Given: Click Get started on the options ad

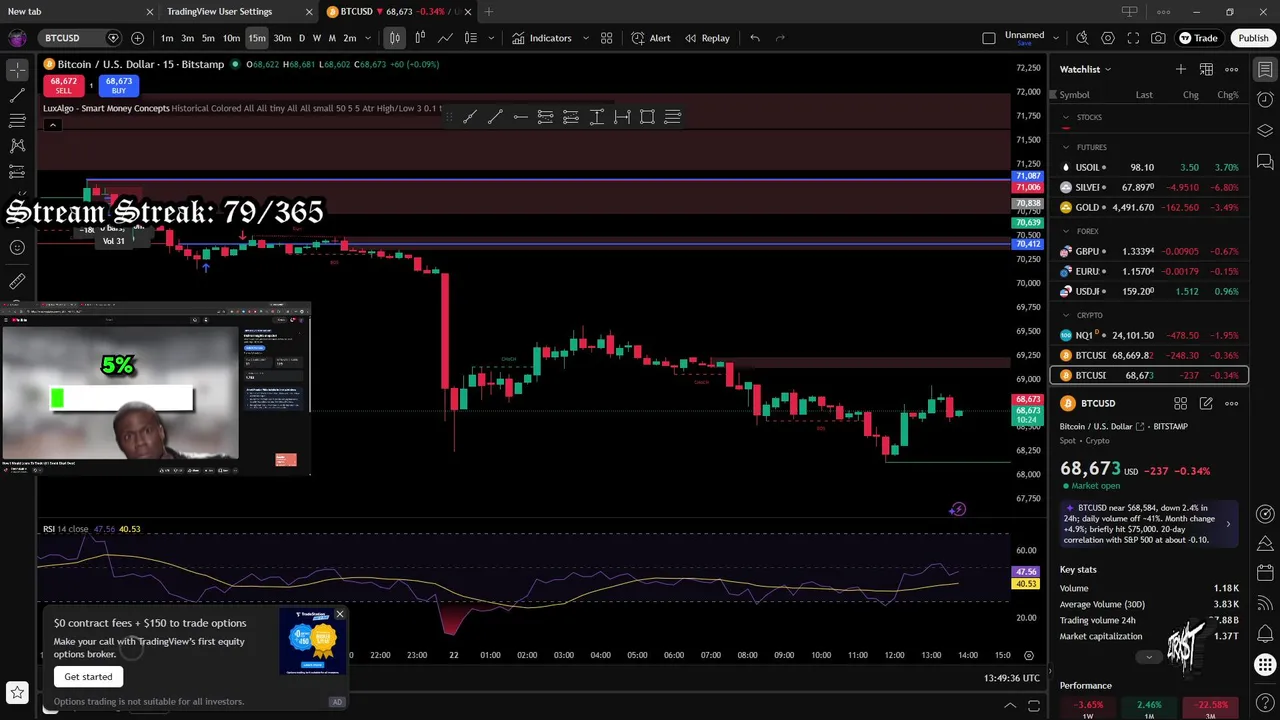Looking at the screenshot, I should pyautogui.click(x=88, y=677).
